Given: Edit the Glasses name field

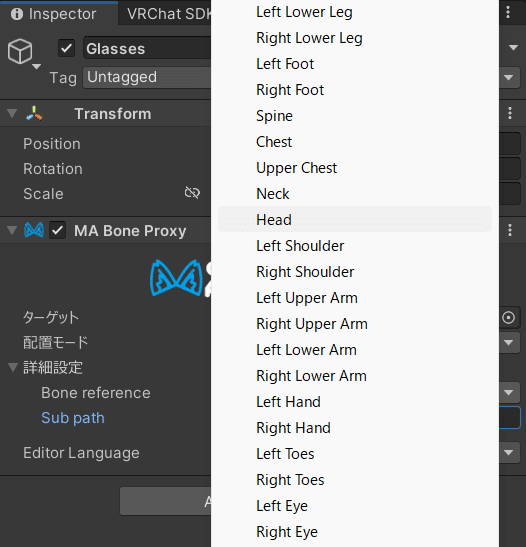Looking at the screenshot, I should point(147,48).
